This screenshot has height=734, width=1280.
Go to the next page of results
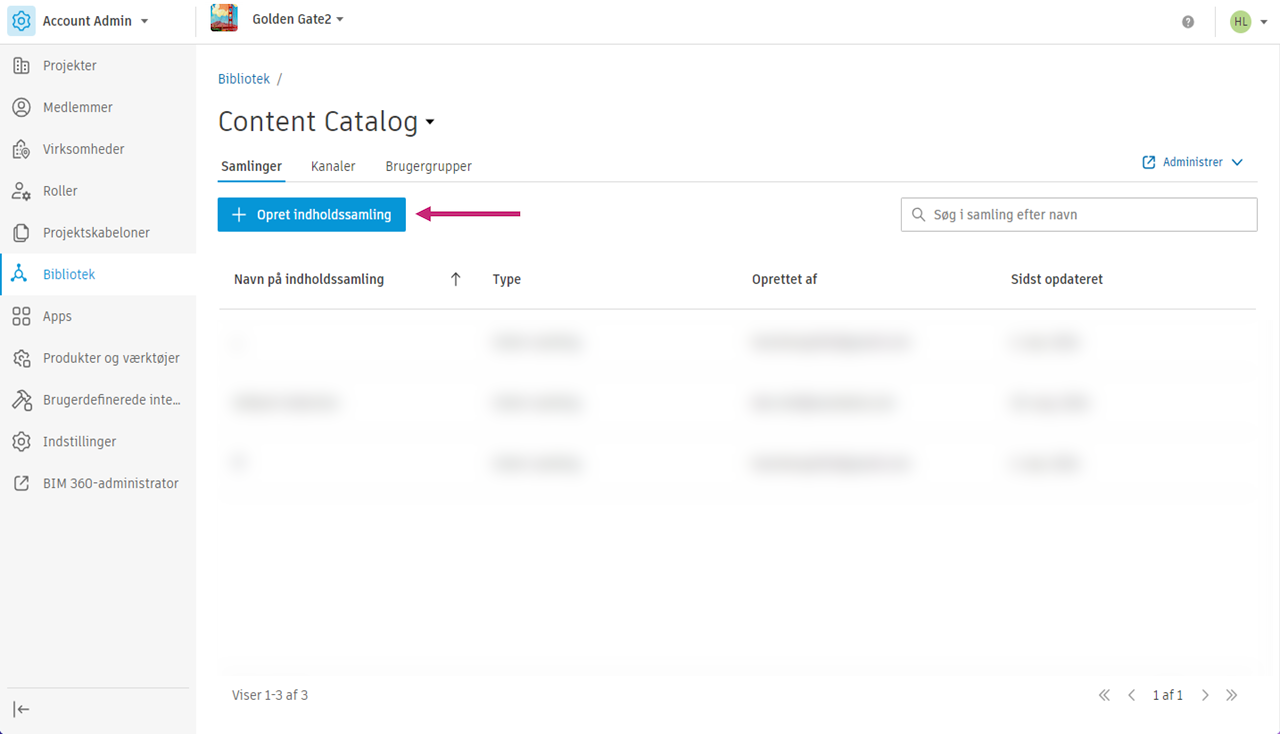[x=1205, y=695]
